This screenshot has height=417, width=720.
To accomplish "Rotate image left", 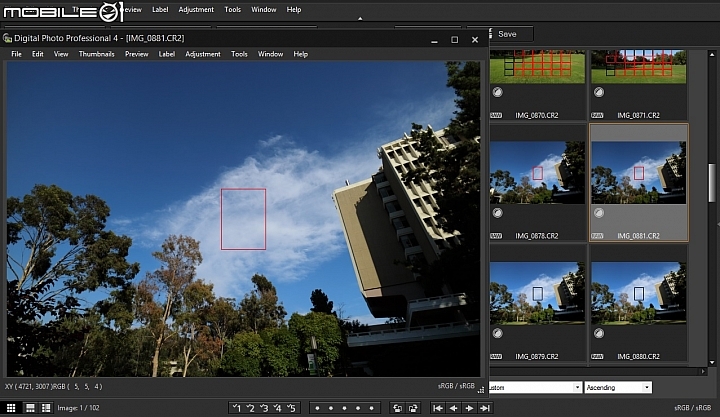I will (397, 408).
